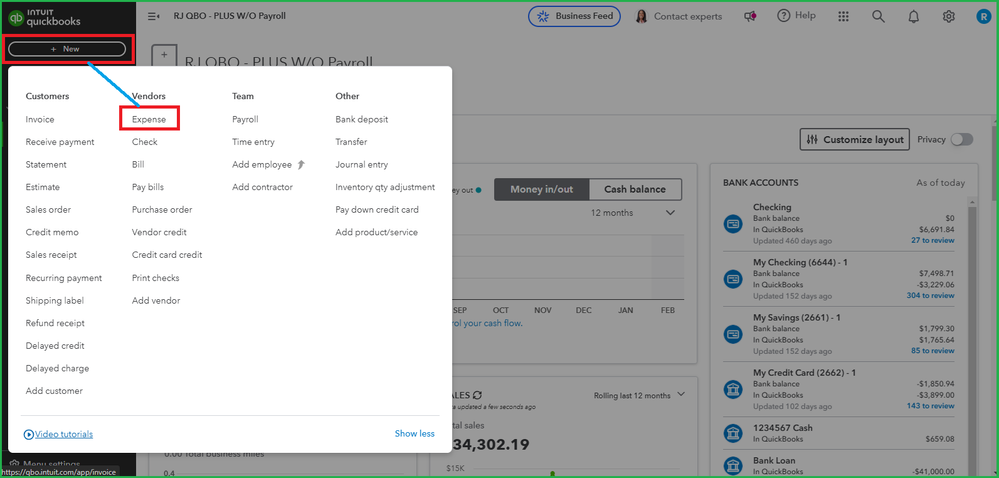Viewport: 999px width, 478px height.
Task: Choose Bank deposit under Other
Action: point(362,119)
